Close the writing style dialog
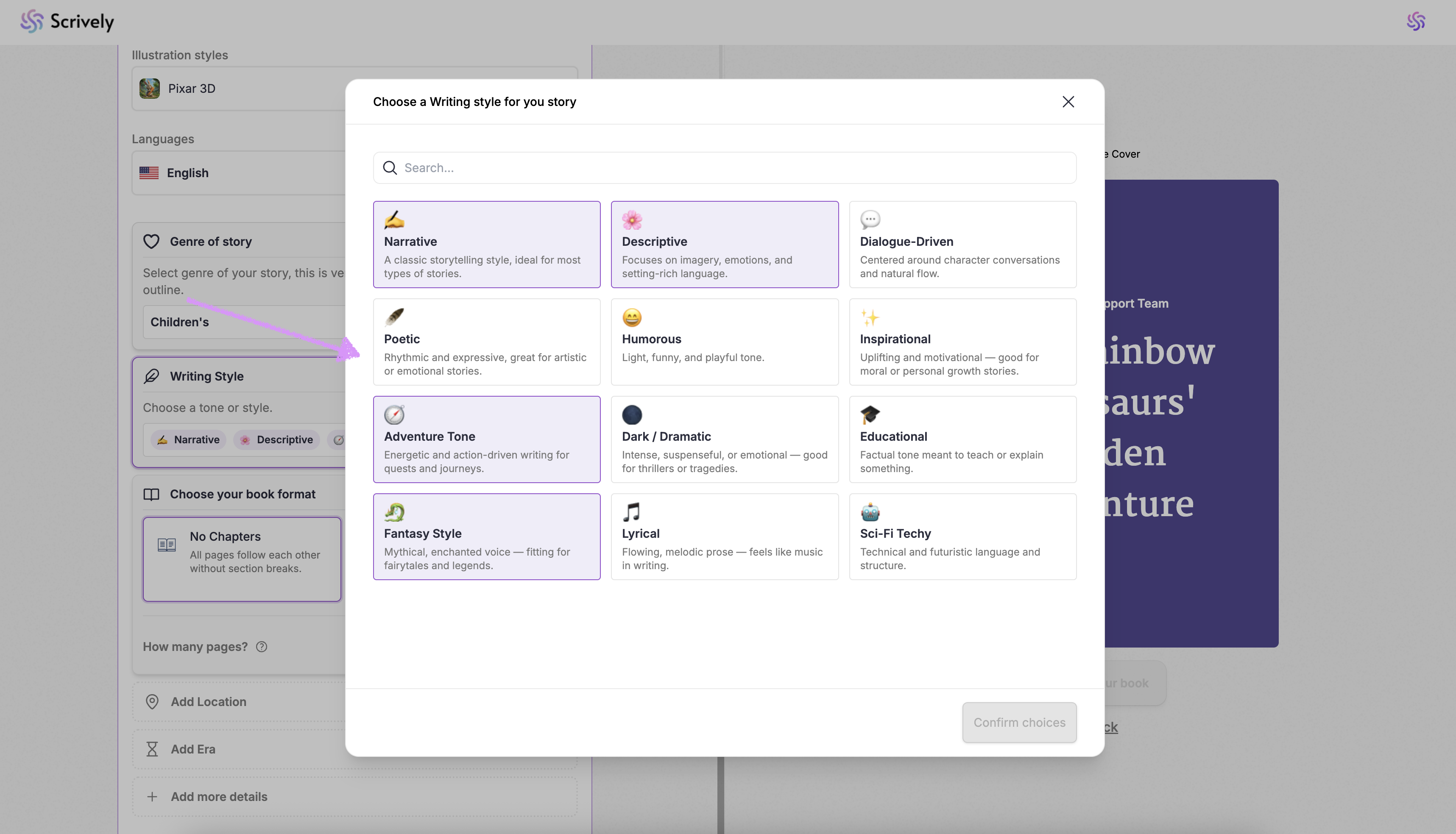 (1068, 102)
